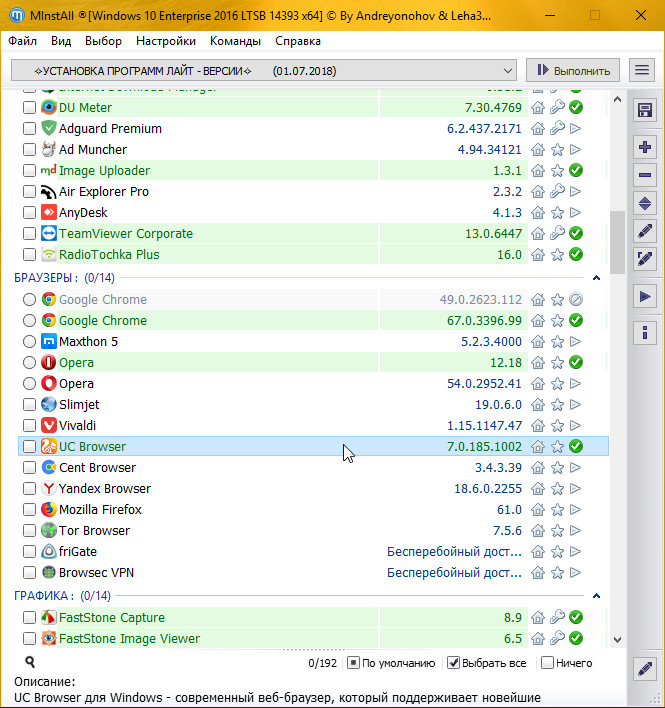Image resolution: width=665 pixels, height=708 pixels.
Task: Click the star icon for Ad Muncher
Action: coord(557,149)
